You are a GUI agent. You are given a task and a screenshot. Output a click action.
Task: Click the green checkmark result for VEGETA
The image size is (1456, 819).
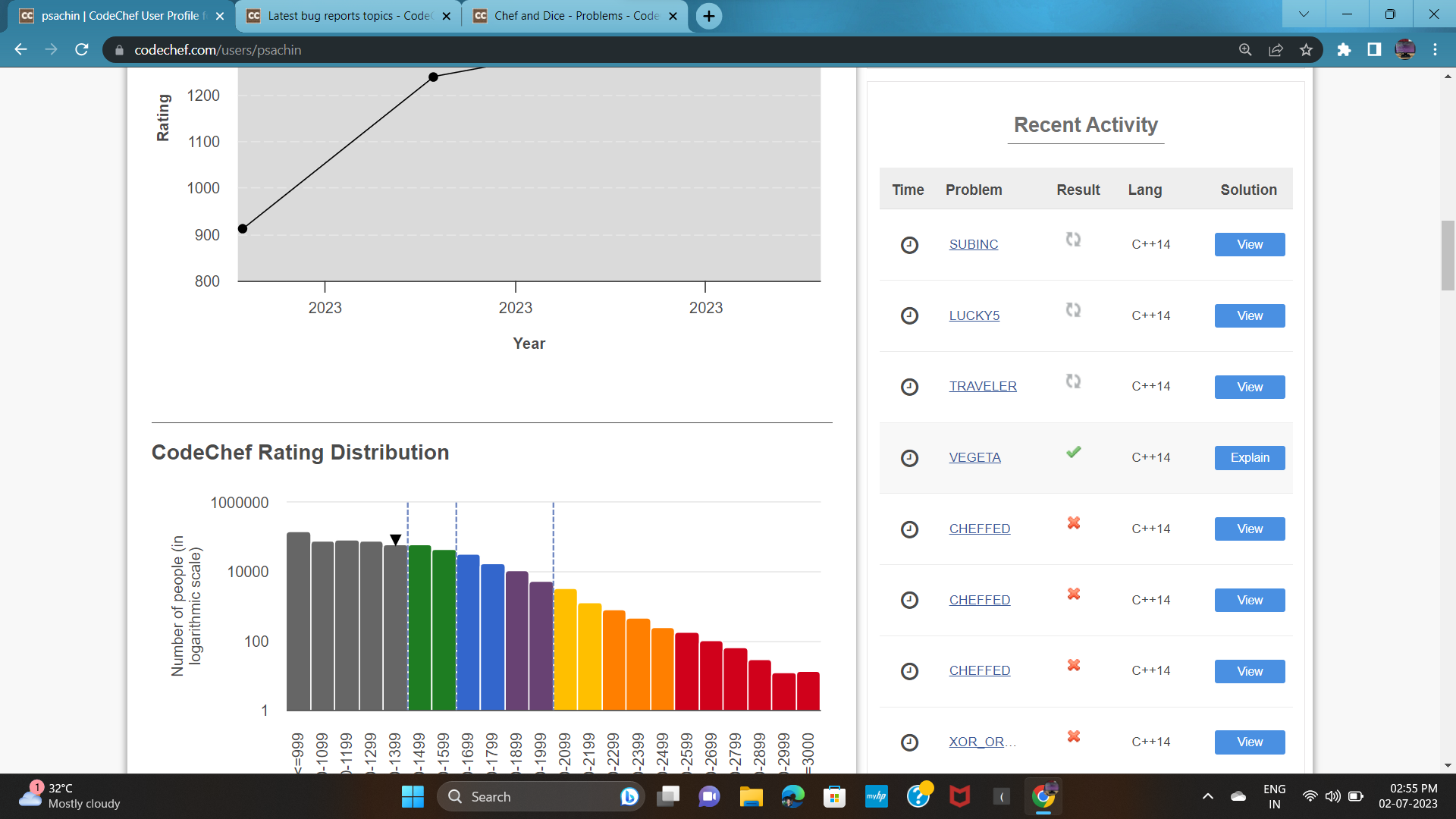tap(1073, 453)
